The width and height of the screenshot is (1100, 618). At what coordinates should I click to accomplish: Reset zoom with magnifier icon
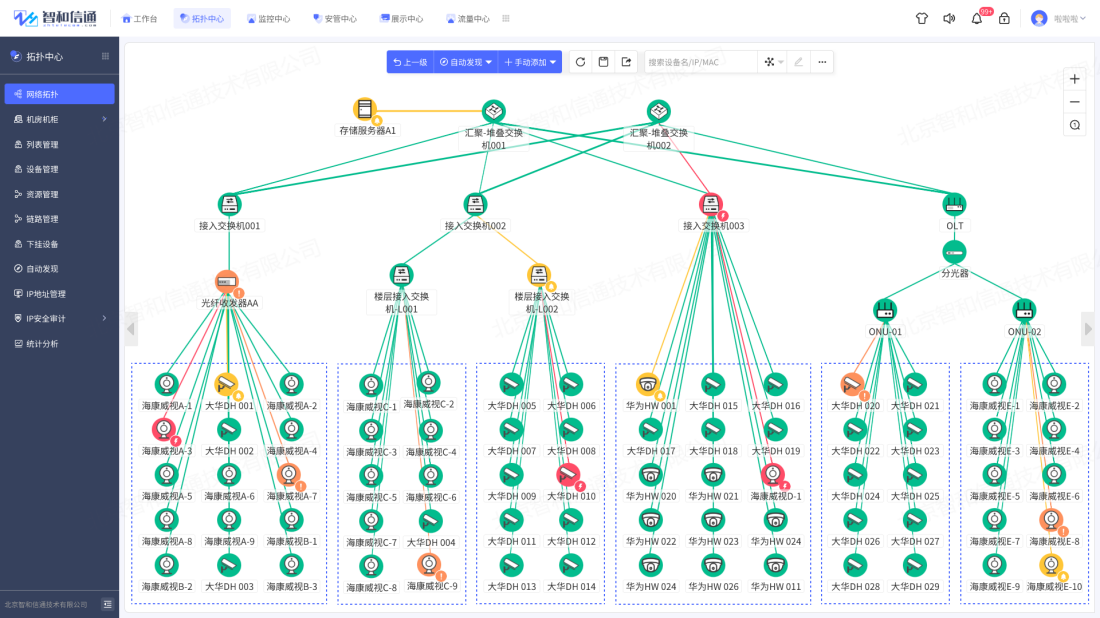pyautogui.click(x=1075, y=125)
